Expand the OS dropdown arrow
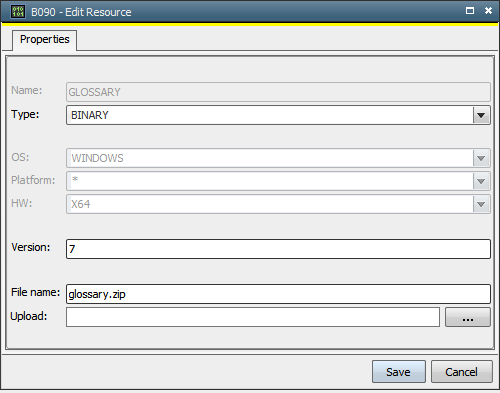 pyautogui.click(x=481, y=158)
